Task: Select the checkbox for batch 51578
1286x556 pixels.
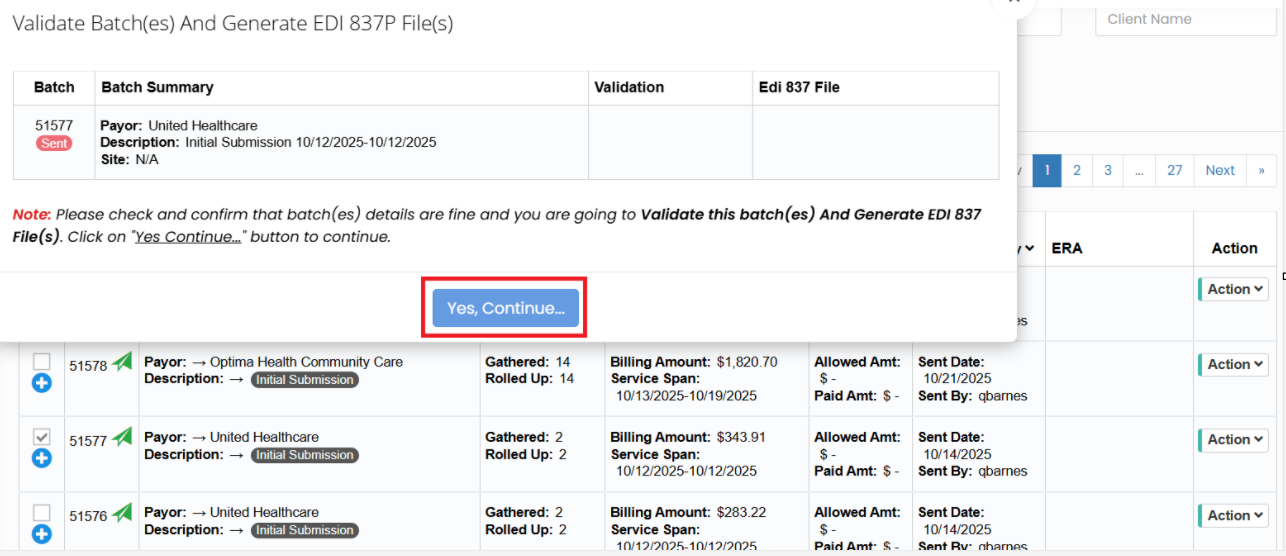Action: coord(42,362)
